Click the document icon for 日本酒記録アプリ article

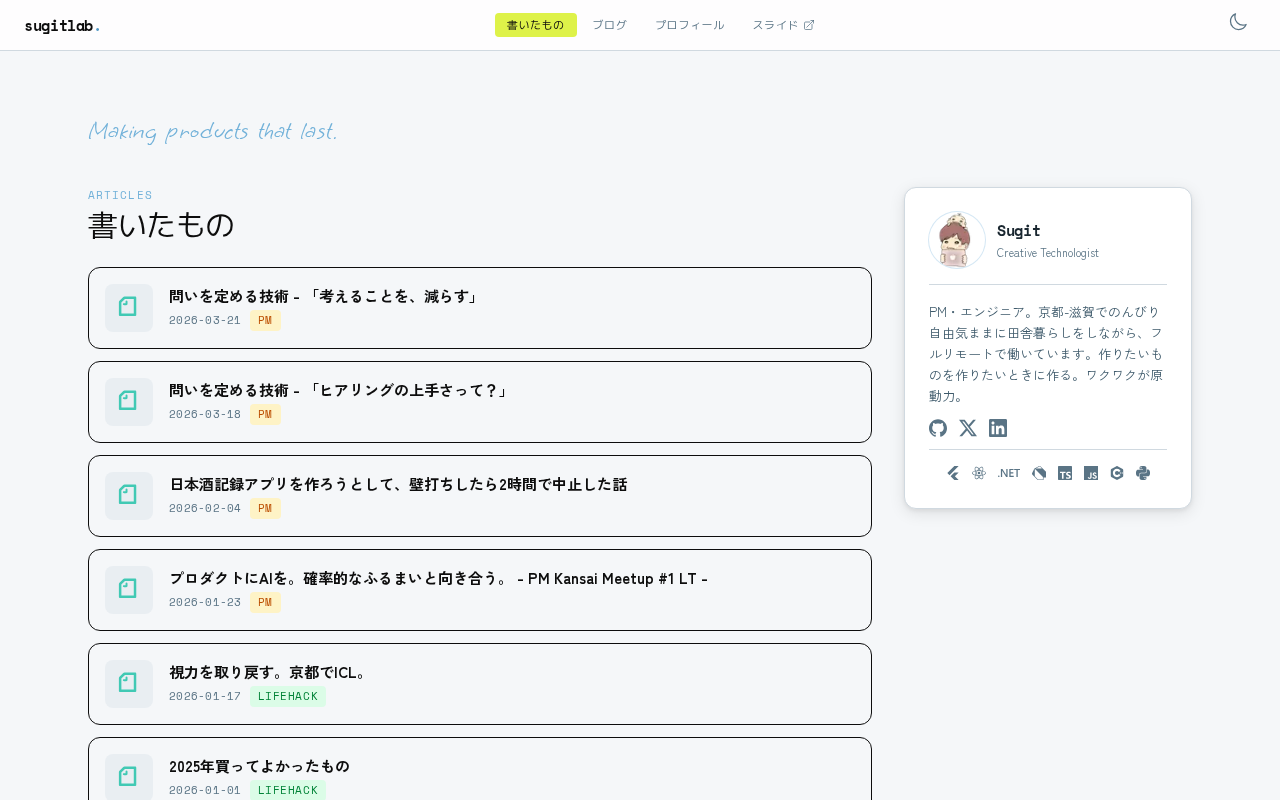click(x=129, y=496)
